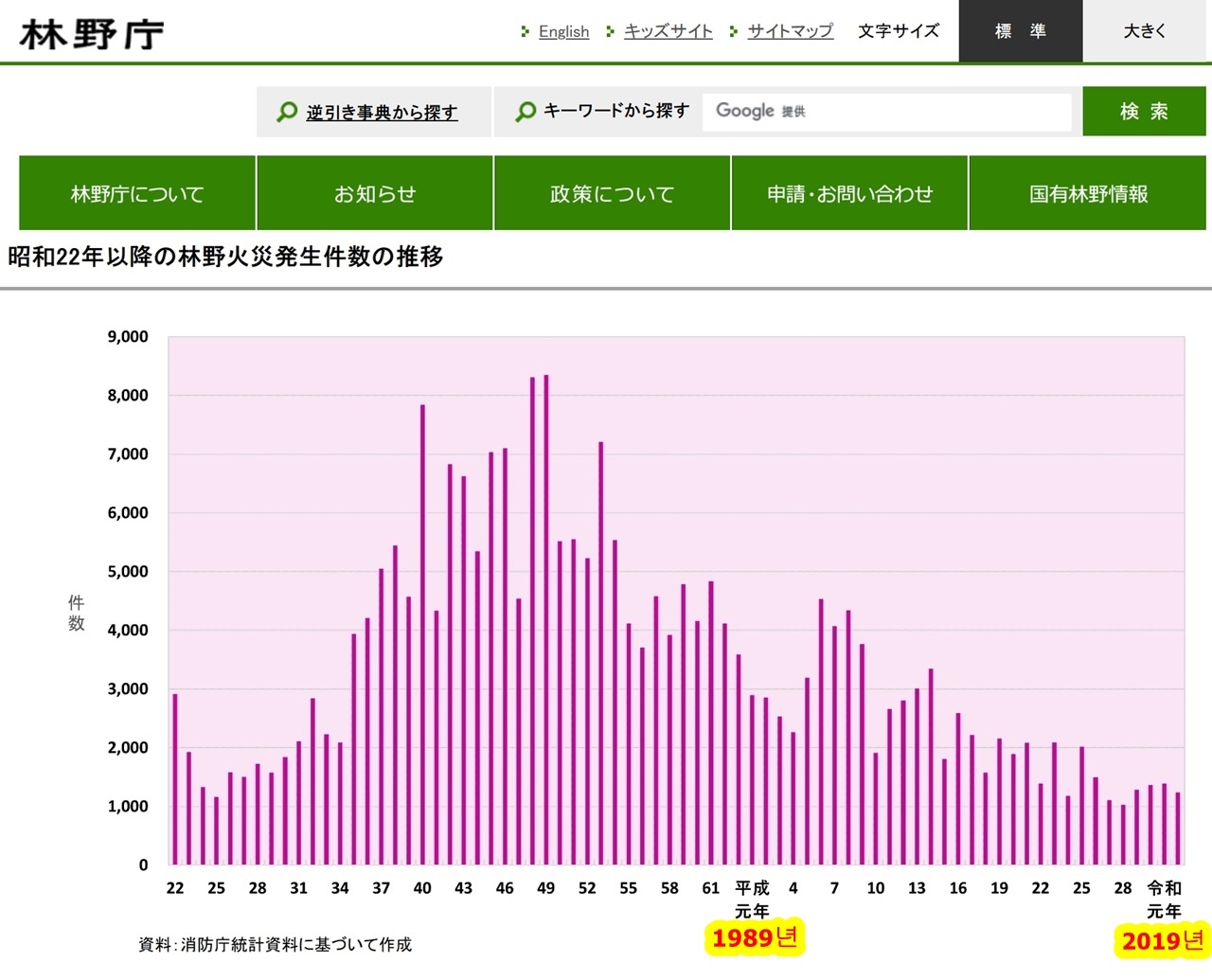Click the magnifier icon beside 逆引き事典から探す
The width and height of the screenshot is (1212, 980).
287,113
